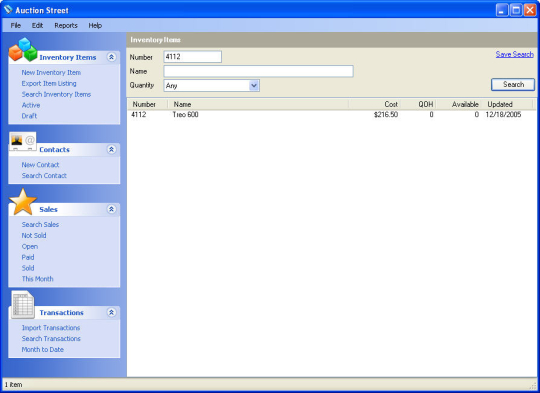The image size is (540, 393).
Task: Show Paid sales
Action: [x=28, y=257]
